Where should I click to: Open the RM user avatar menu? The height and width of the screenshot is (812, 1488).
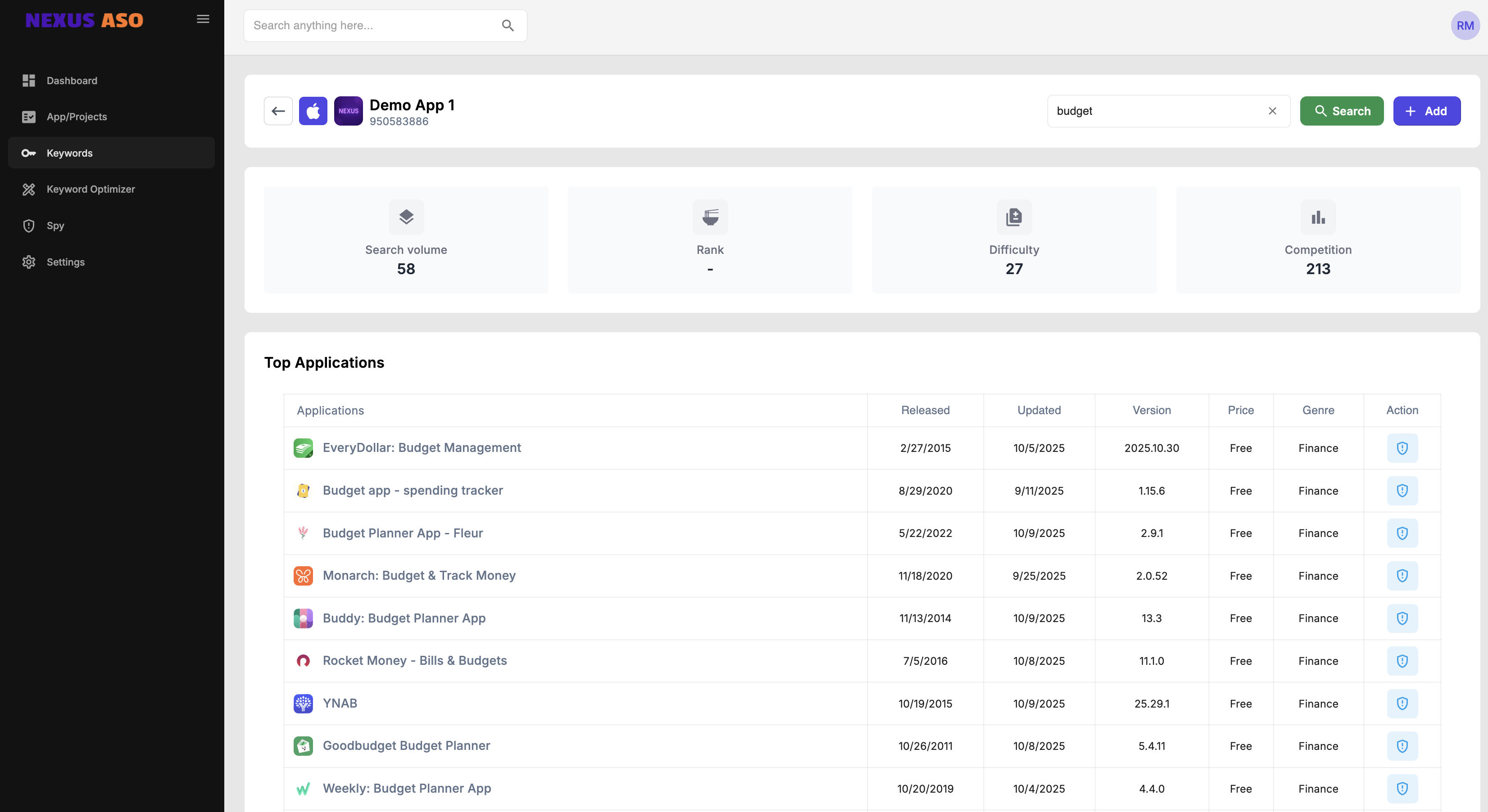point(1465,25)
